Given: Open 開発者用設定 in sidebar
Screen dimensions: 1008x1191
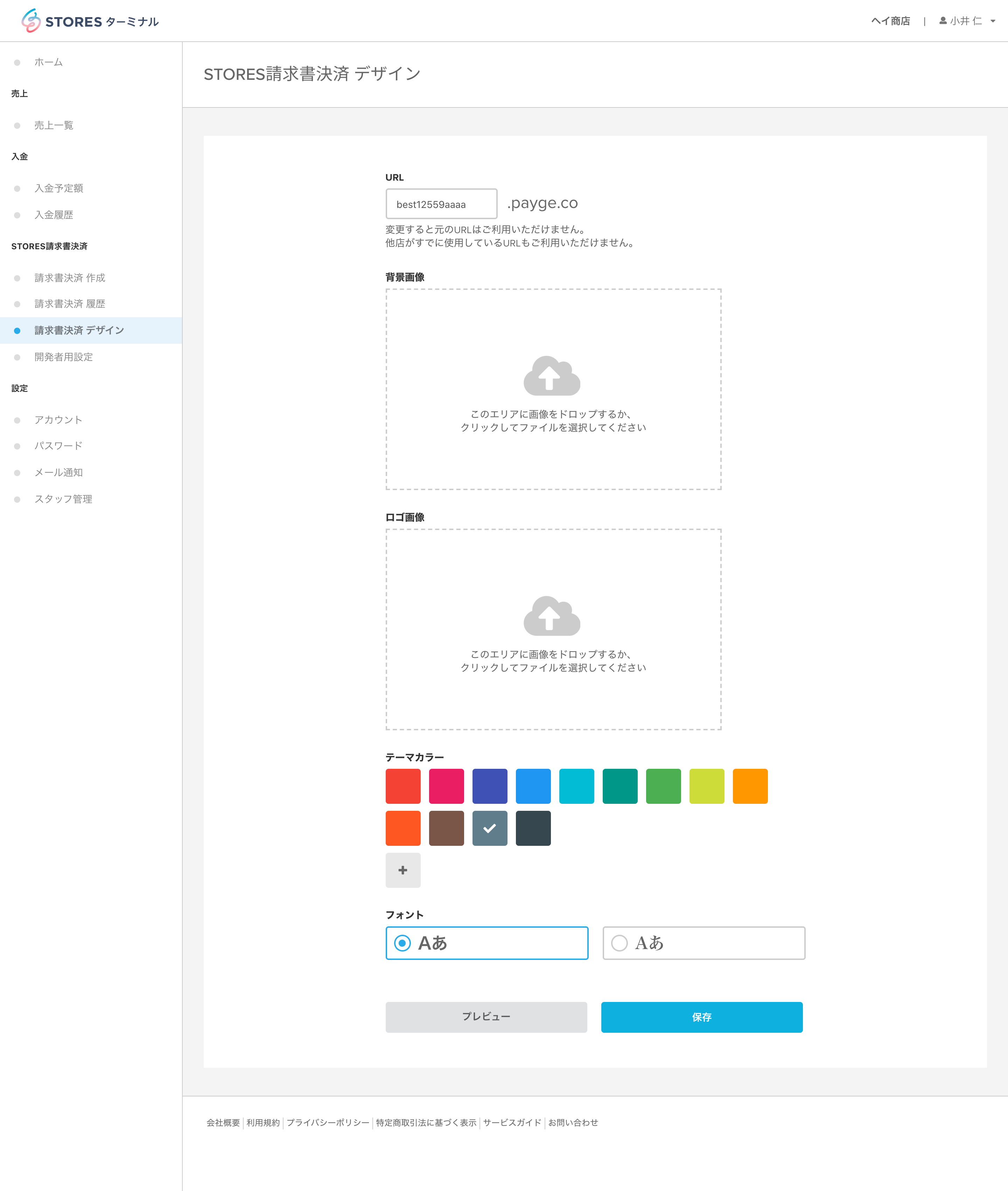Looking at the screenshot, I should tap(63, 357).
